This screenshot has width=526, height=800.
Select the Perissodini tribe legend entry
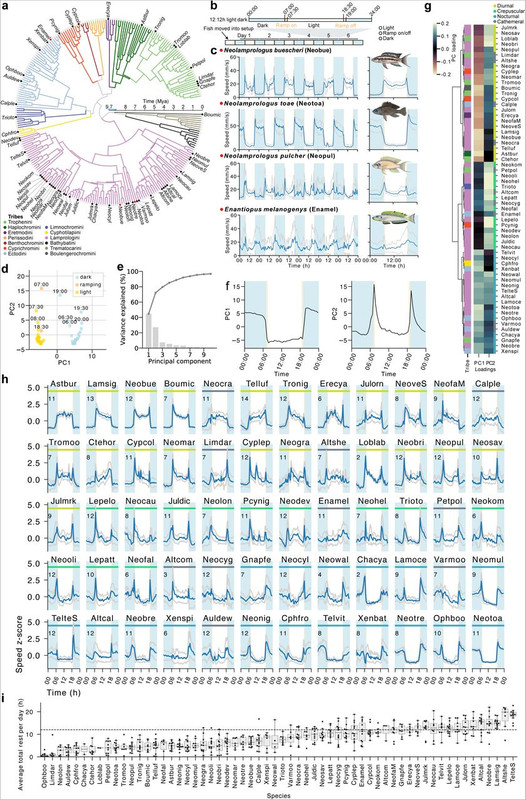click(x=18, y=238)
